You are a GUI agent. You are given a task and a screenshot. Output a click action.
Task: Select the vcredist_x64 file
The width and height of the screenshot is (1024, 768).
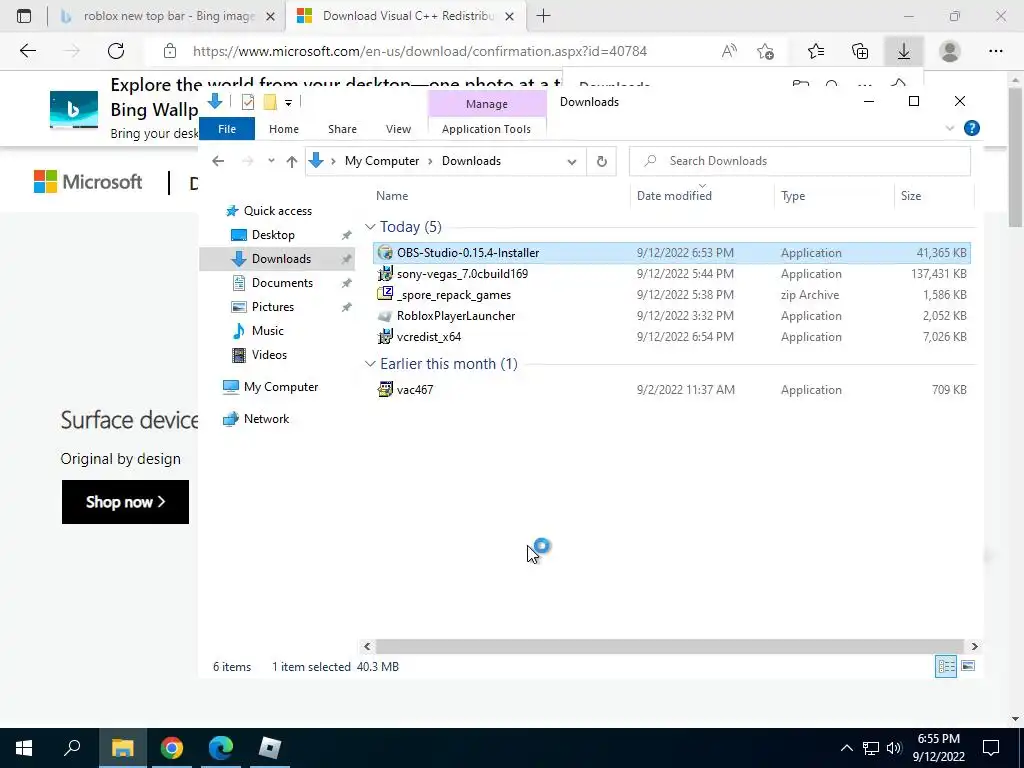click(x=671, y=337)
